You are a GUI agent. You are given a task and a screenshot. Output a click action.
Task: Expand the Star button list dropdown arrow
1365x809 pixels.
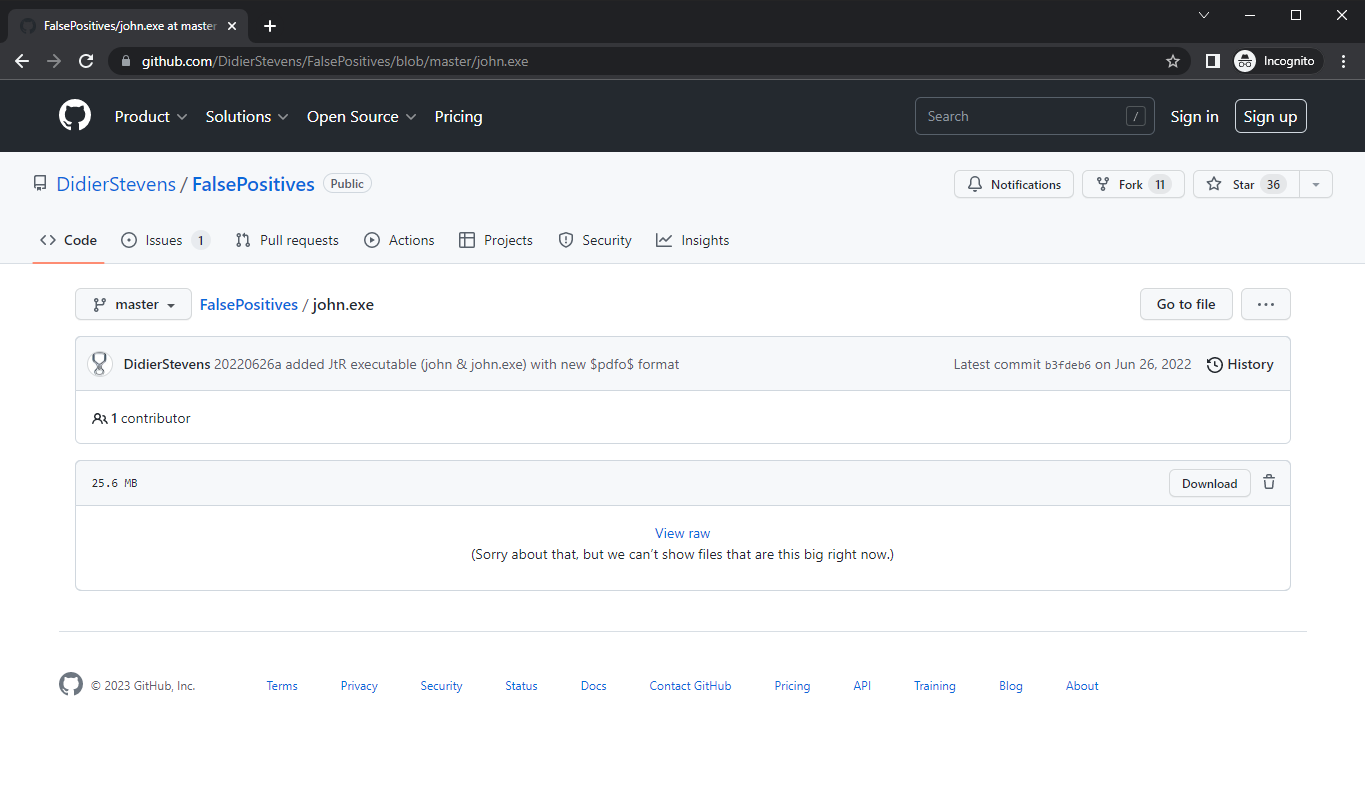coord(1316,184)
